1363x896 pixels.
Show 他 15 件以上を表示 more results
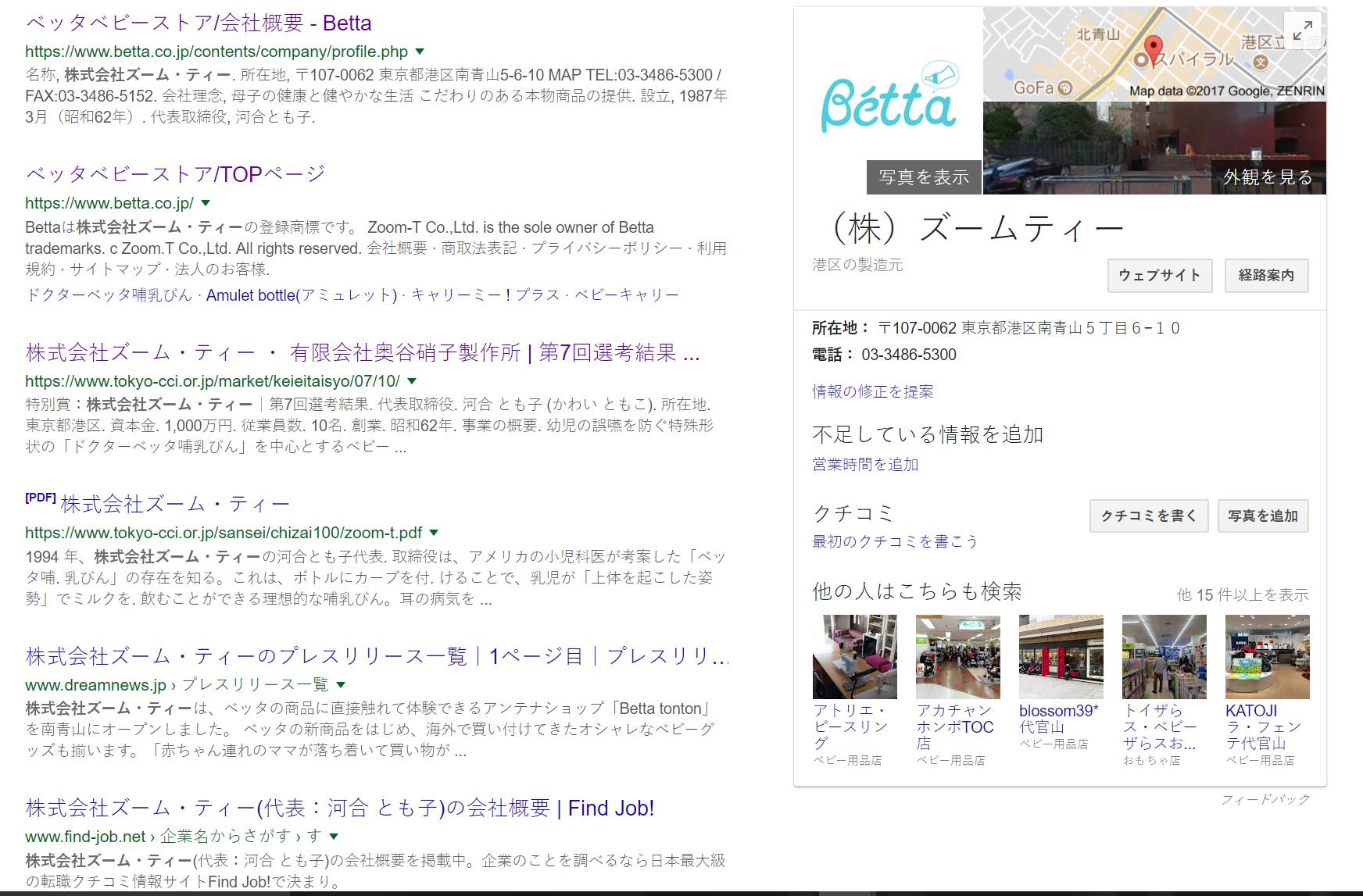click(1243, 594)
